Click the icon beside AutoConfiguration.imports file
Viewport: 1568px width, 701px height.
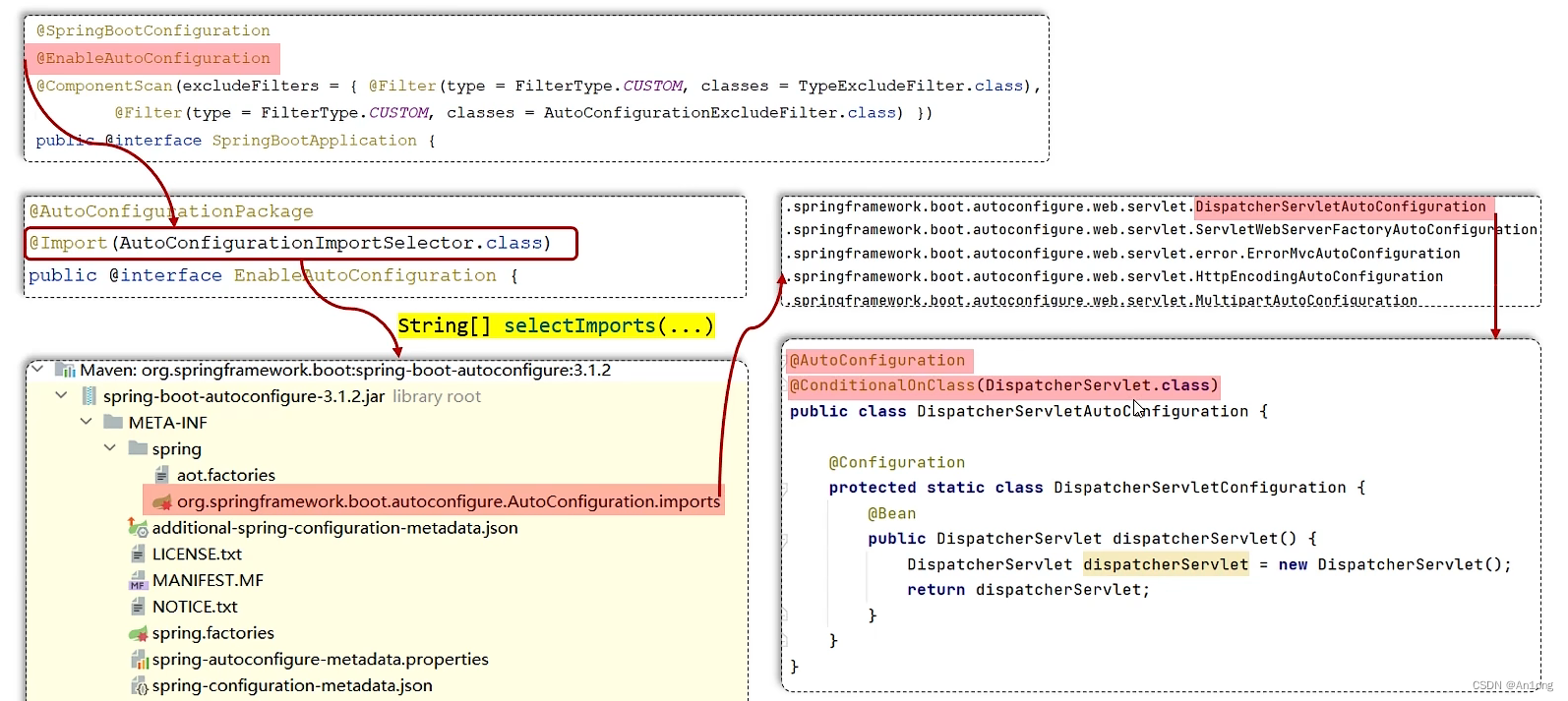162,501
